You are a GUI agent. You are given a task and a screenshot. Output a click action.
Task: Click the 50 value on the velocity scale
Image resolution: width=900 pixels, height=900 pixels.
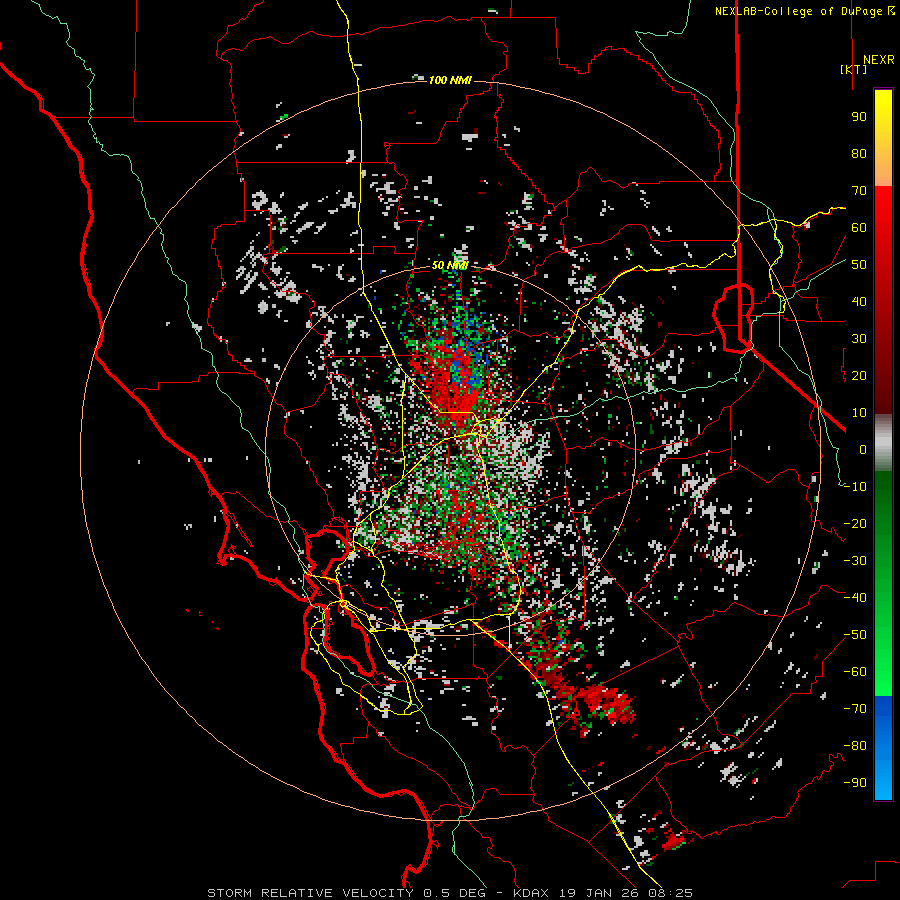point(859,265)
